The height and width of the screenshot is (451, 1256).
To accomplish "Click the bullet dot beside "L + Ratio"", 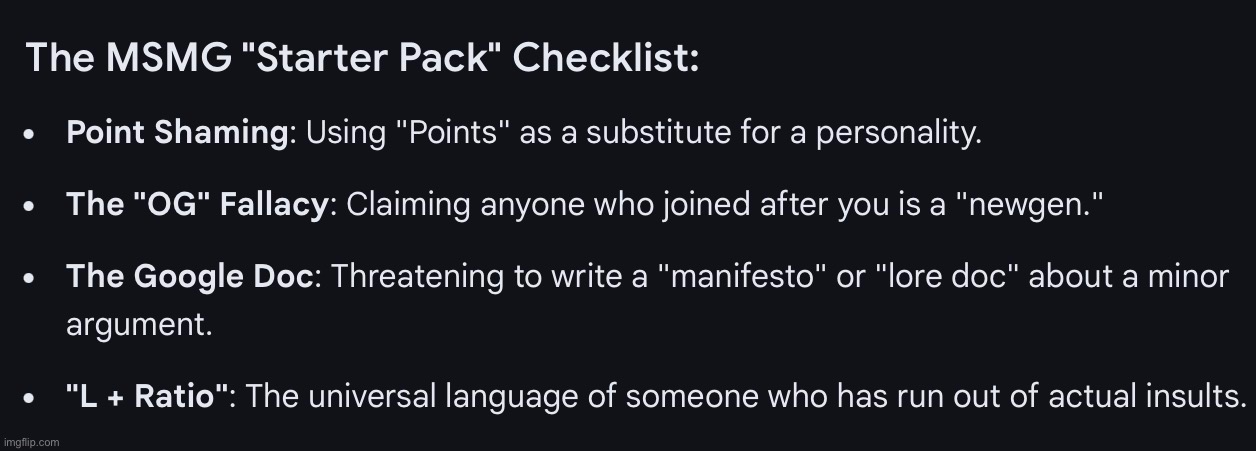I will click(x=31, y=398).
